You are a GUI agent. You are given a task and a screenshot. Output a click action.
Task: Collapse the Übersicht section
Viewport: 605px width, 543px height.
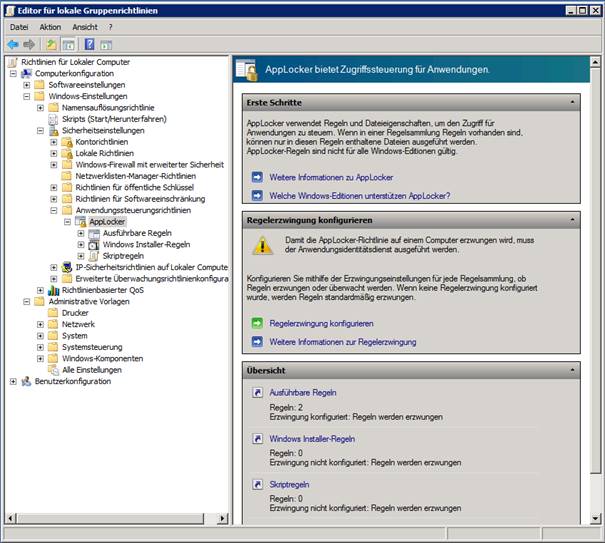click(x=572, y=370)
